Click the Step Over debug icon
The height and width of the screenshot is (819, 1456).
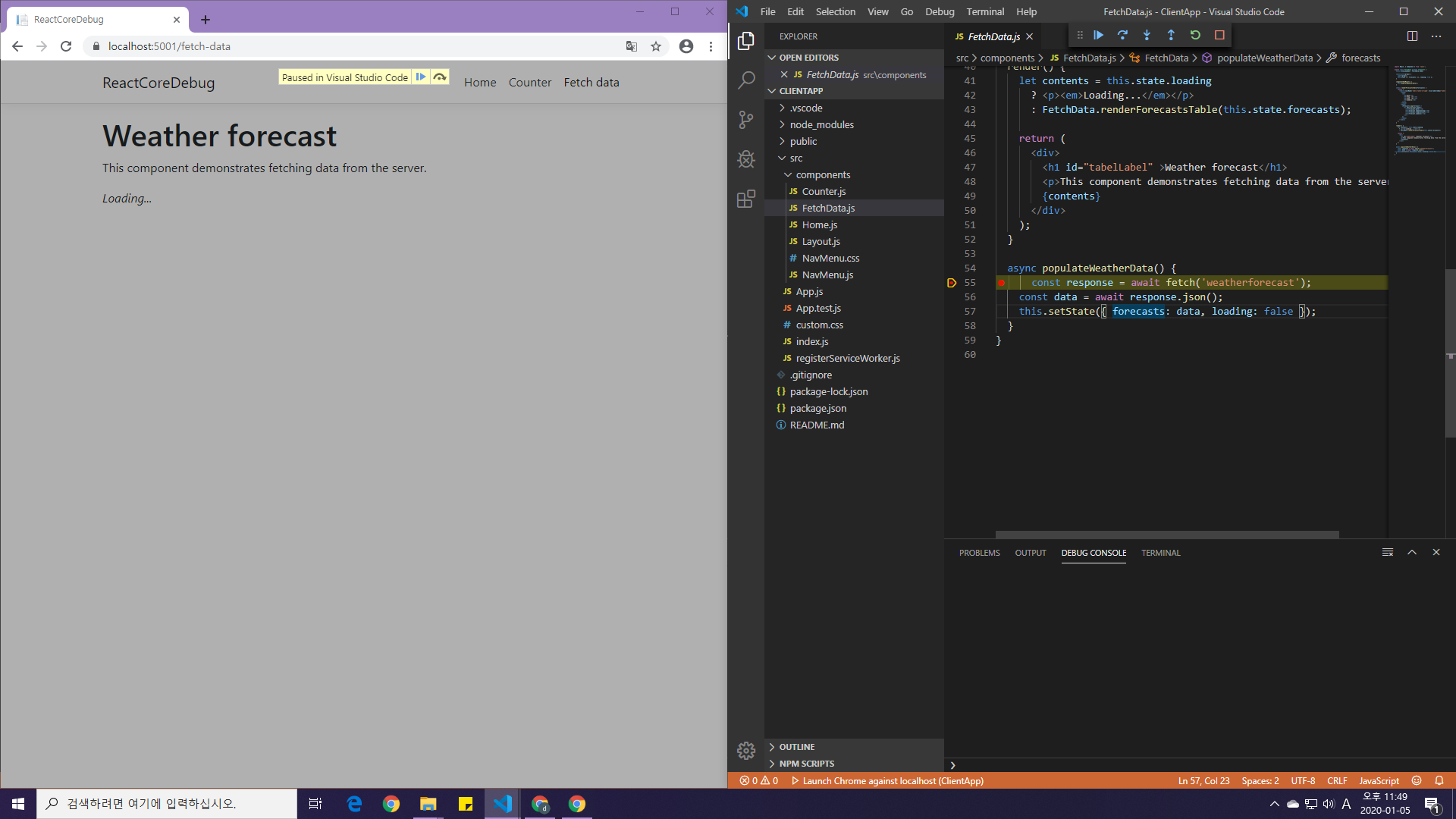point(1122,35)
